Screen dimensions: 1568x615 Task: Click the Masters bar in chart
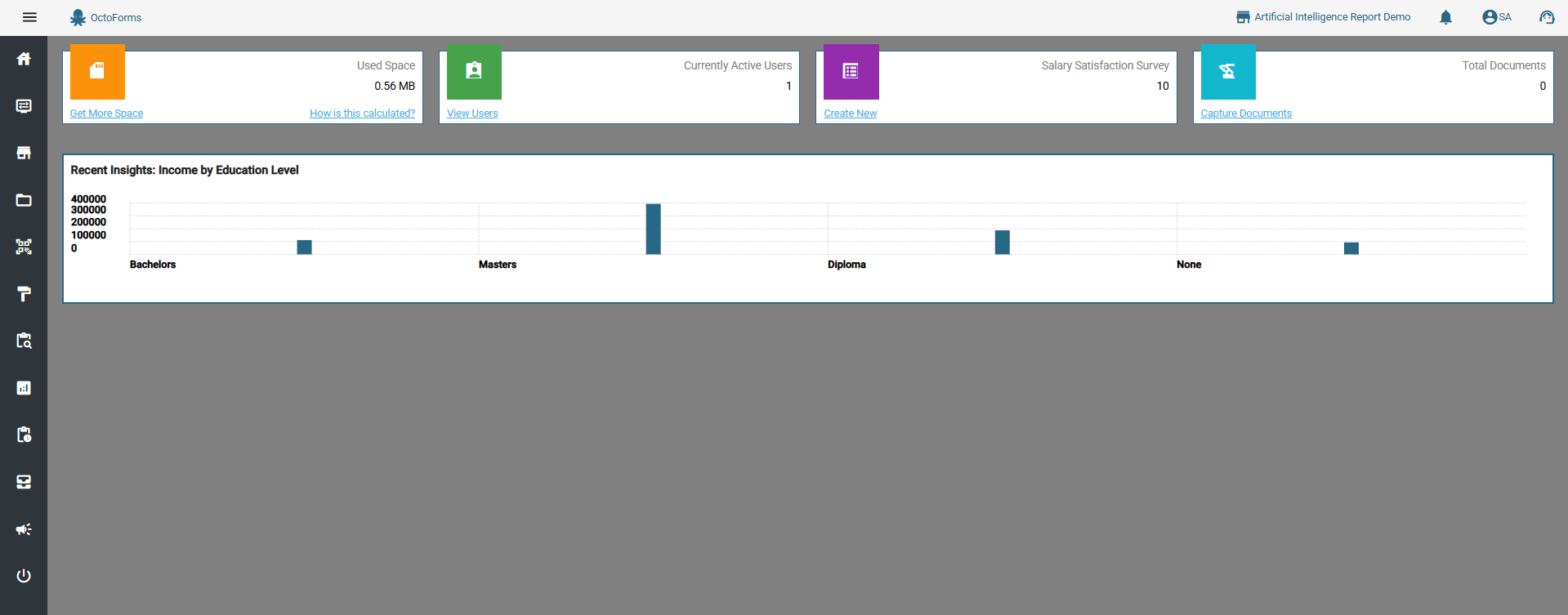653,229
